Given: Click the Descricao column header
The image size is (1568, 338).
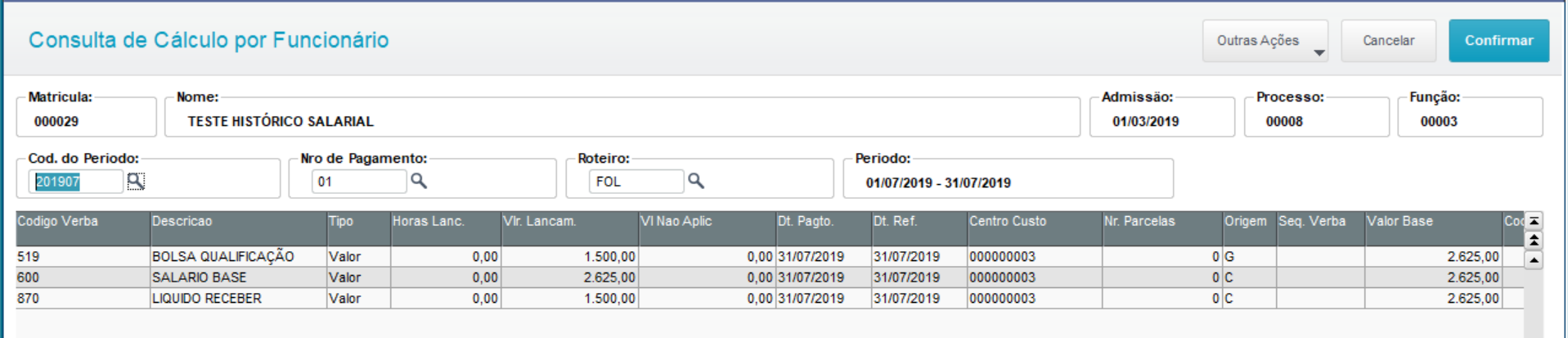Looking at the screenshot, I should tap(239, 228).
